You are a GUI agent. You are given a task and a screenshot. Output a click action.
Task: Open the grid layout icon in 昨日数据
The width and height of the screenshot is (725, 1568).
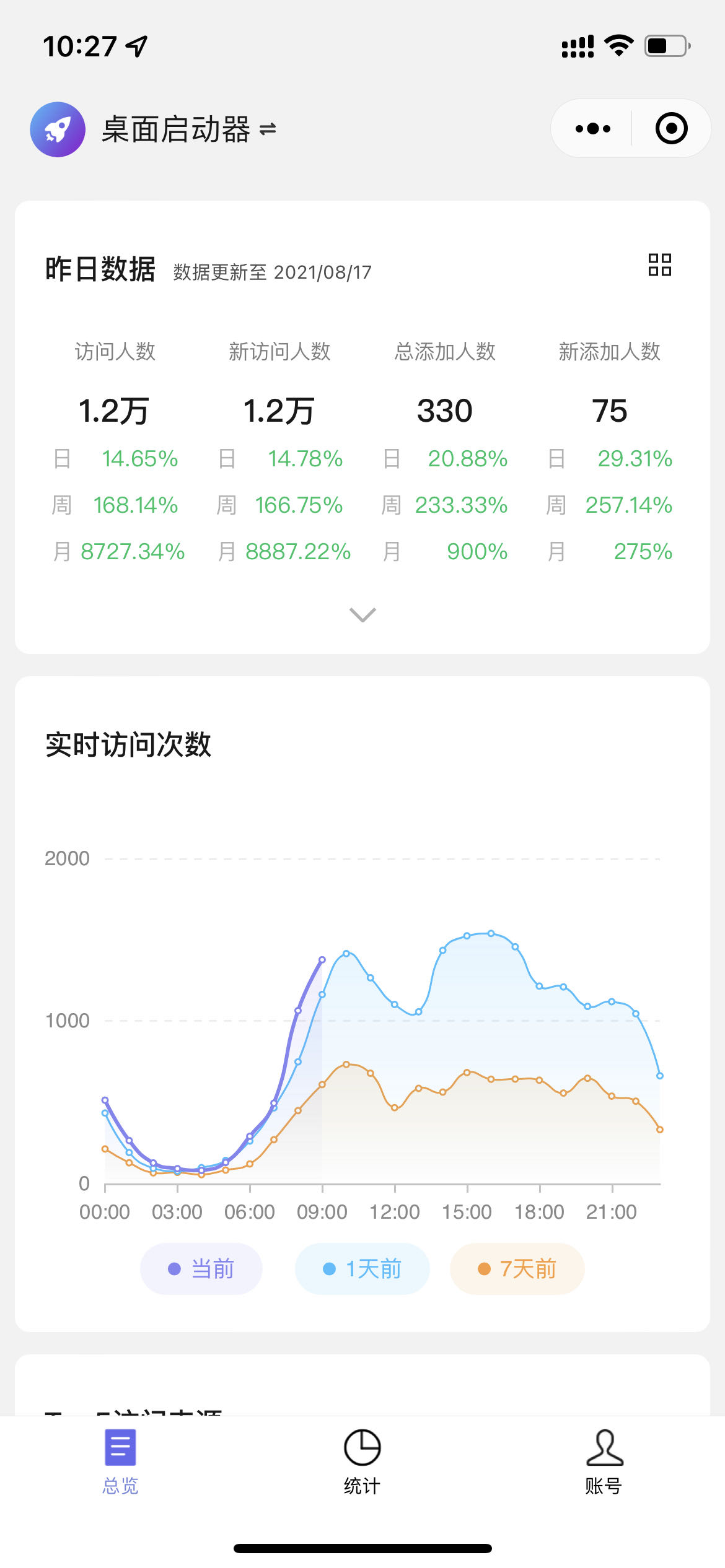[659, 265]
